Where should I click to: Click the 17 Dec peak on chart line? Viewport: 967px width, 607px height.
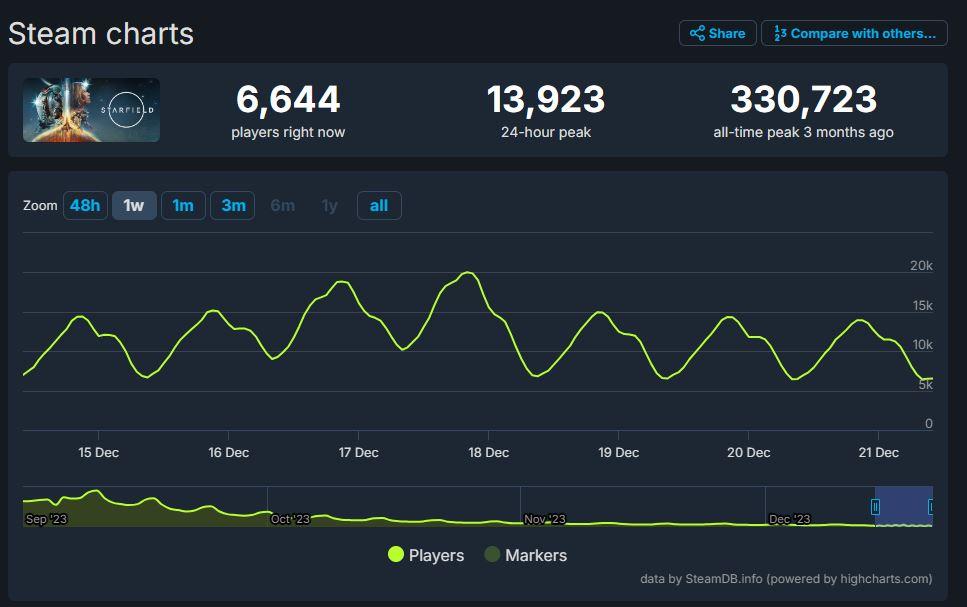[x=341, y=282]
